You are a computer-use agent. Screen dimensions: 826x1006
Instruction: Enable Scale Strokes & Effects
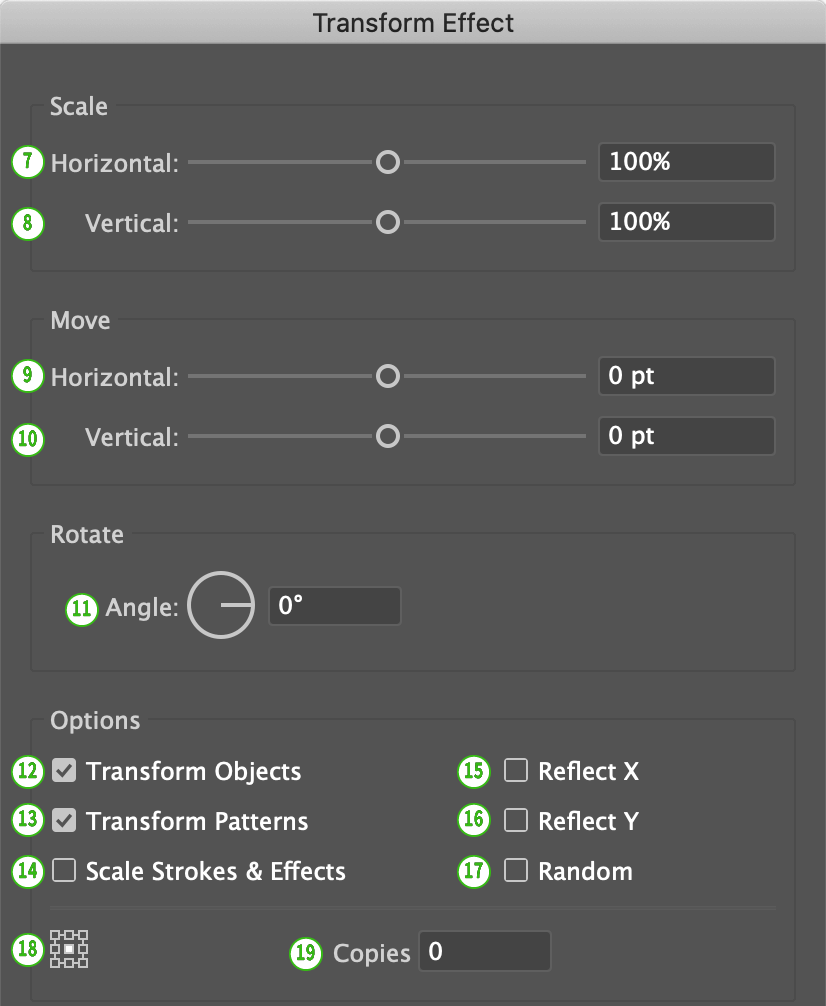click(65, 870)
